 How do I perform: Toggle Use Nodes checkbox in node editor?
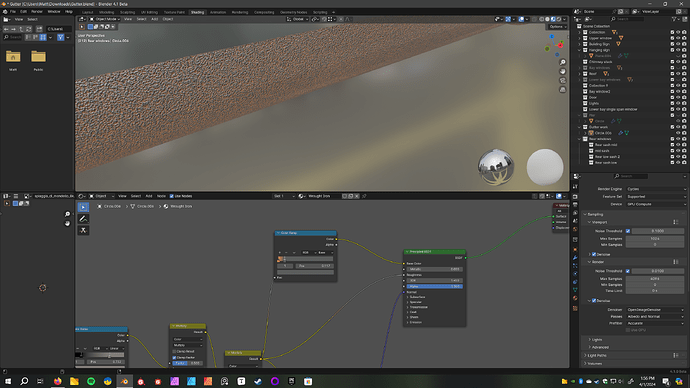[172, 196]
